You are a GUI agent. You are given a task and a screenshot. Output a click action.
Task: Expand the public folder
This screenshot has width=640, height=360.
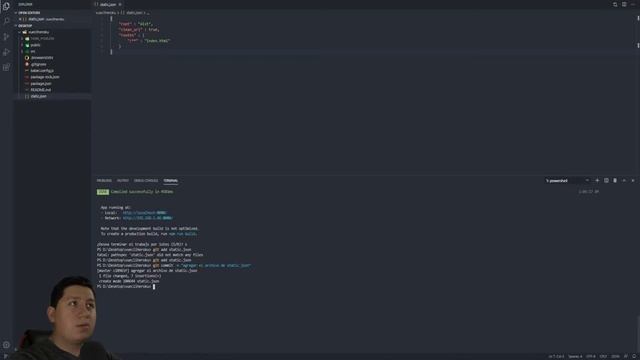(x=36, y=45)
